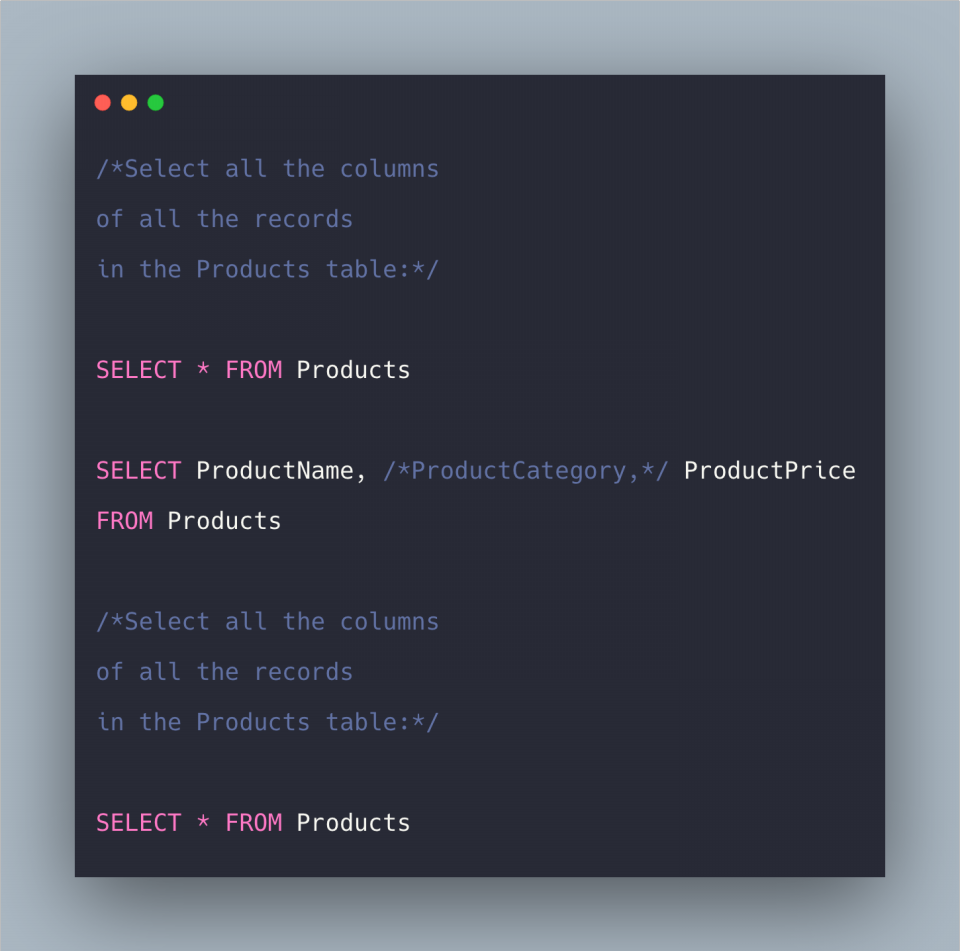
Task: Click the yellow minimize window dot
Action: [x=129, y=103]
